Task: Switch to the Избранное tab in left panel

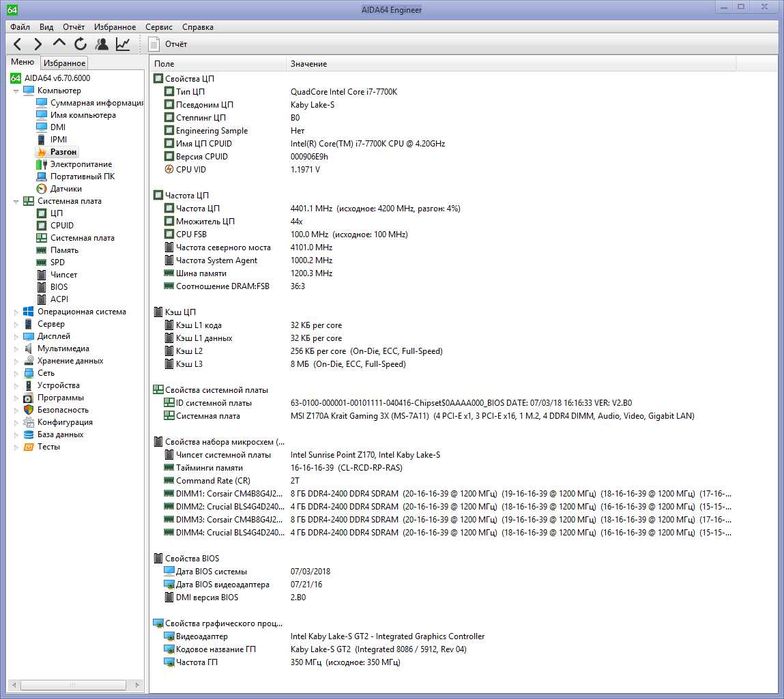Action: (x=64, y=63)
